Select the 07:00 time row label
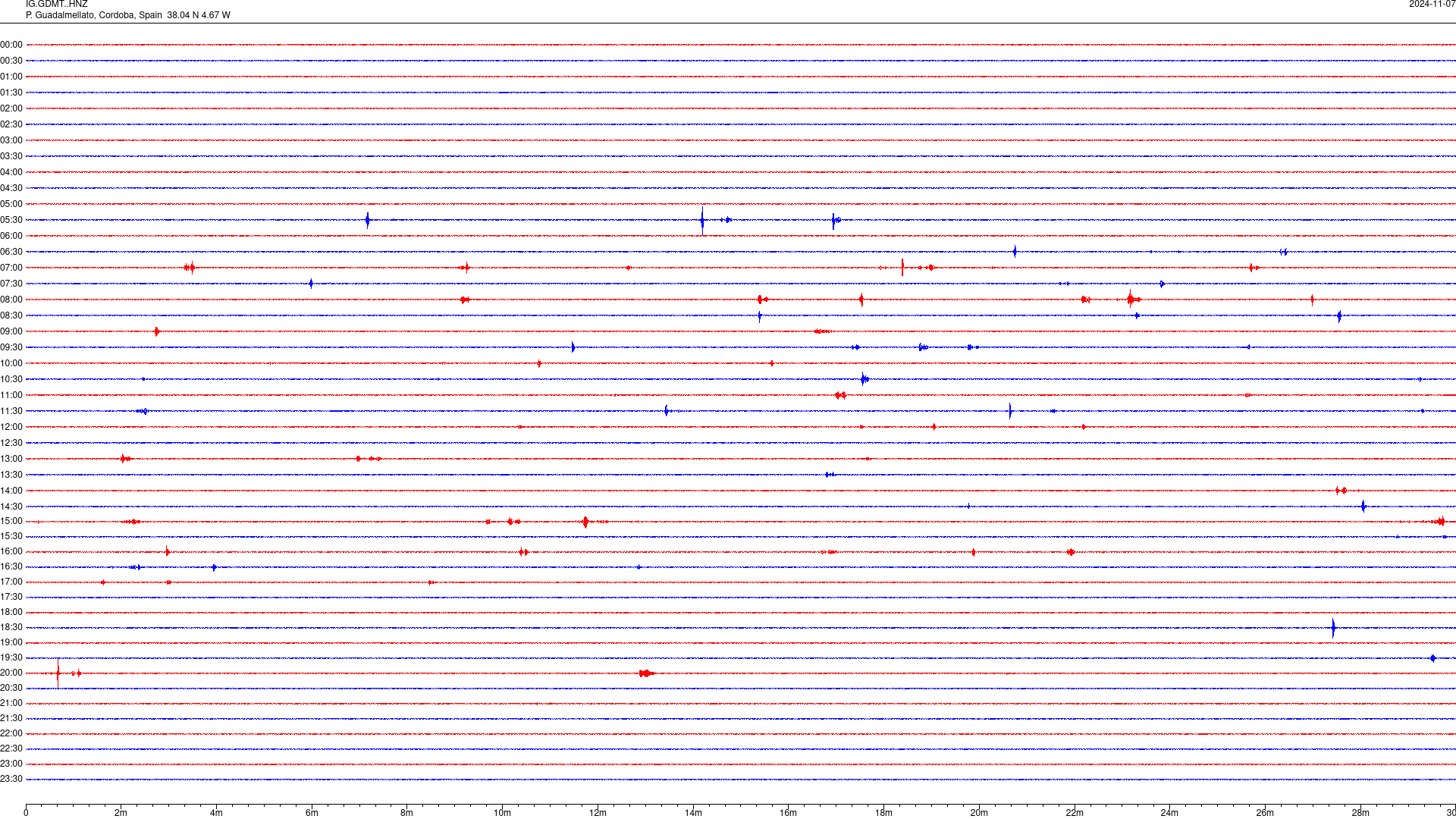 [11, 268]
